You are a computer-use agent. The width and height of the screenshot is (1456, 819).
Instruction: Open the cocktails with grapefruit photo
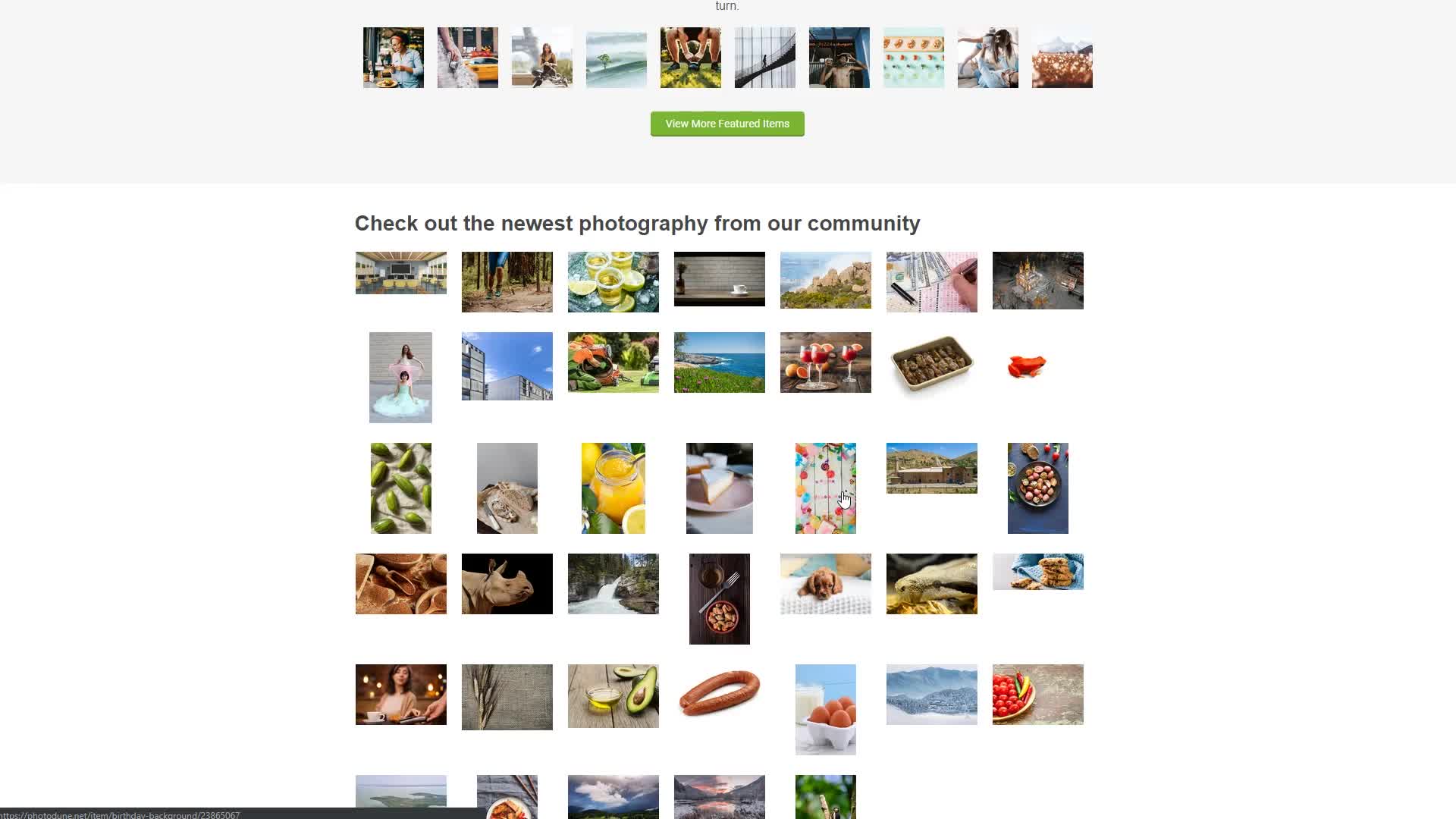(826, 362)
